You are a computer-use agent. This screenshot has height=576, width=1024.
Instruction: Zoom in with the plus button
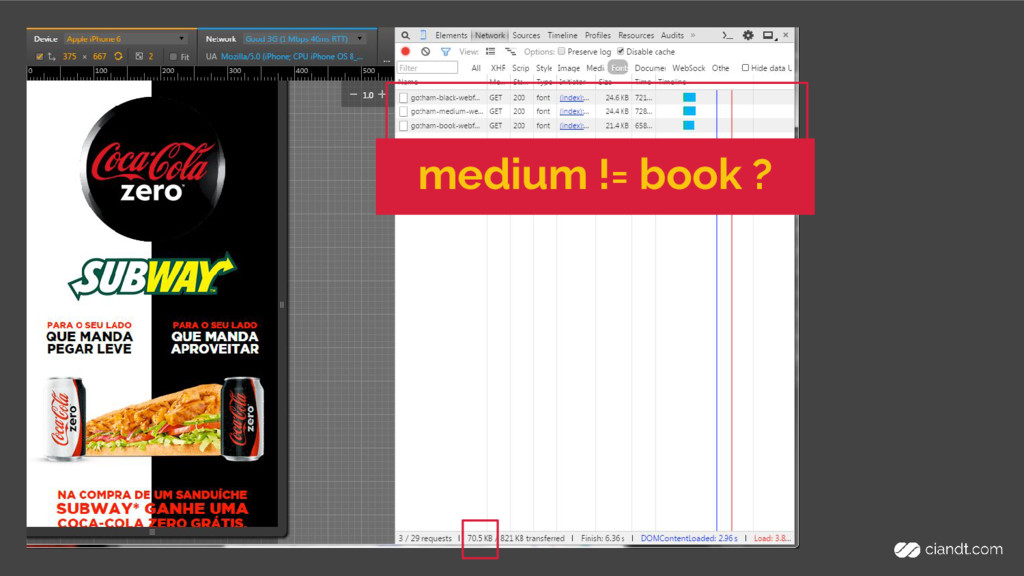click(x=382, y=95)
